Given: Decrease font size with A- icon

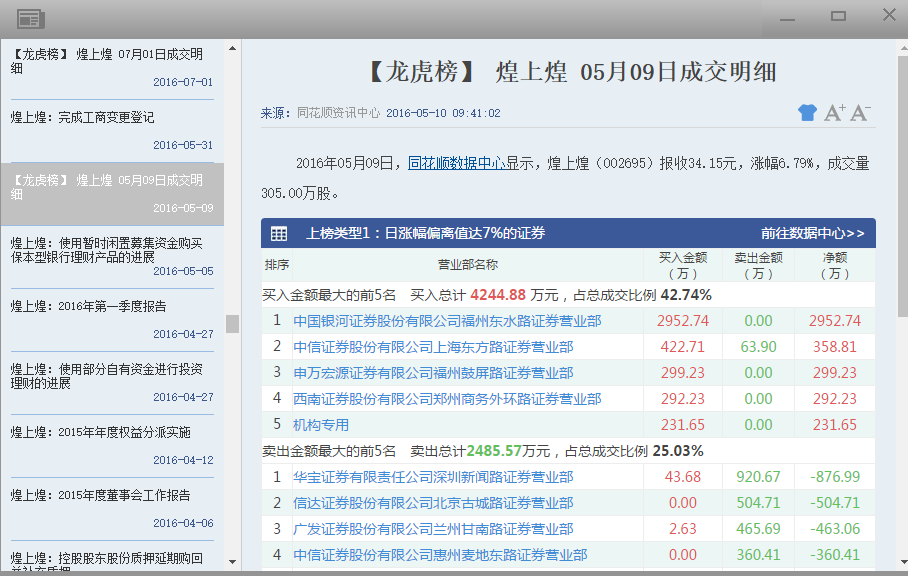Looking at the screenshot, I should pyautogui.click(x=861, y=112).
